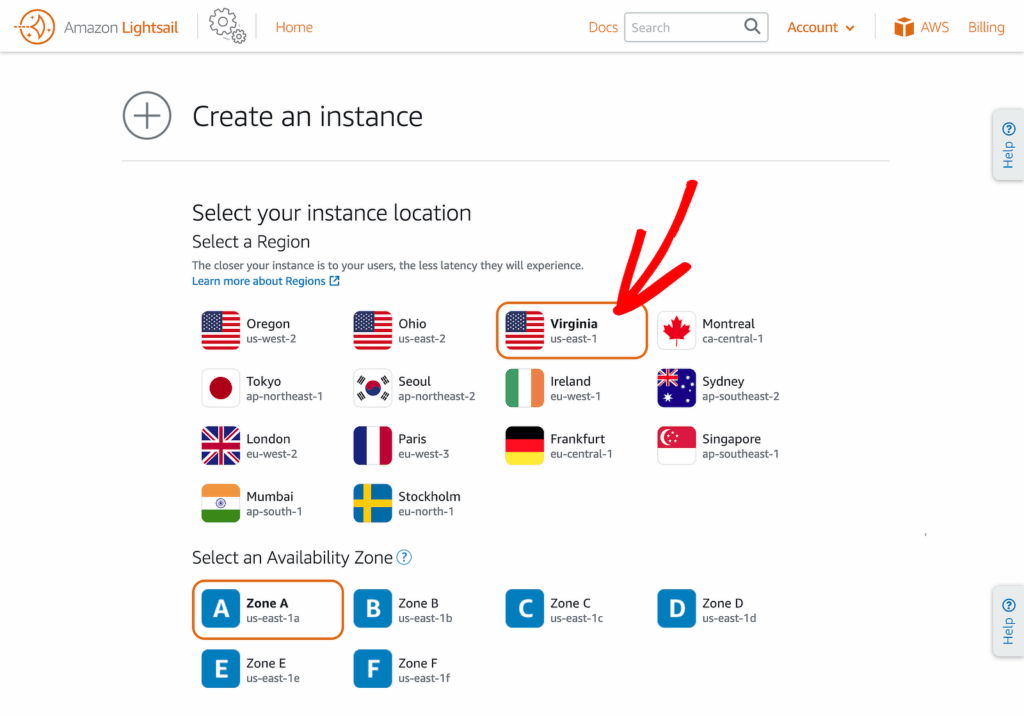Image resolution: width=1024 pixels, height=716 pixels.
Task: Open the upper Help side tab
Action: pos(1008,145)
